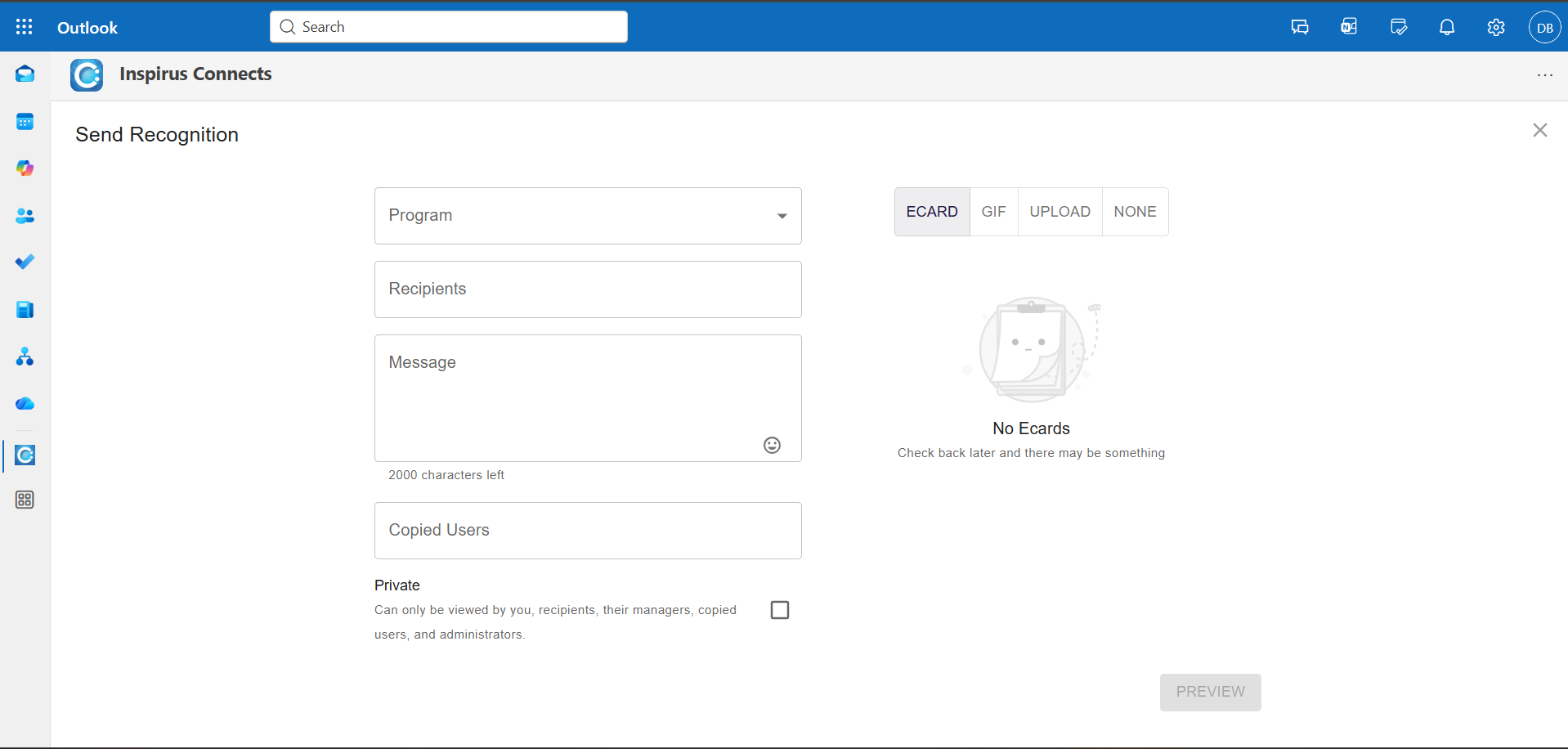Expand the Program dropdown
This screenshot has height=749, width=1568.
(588, 216)
